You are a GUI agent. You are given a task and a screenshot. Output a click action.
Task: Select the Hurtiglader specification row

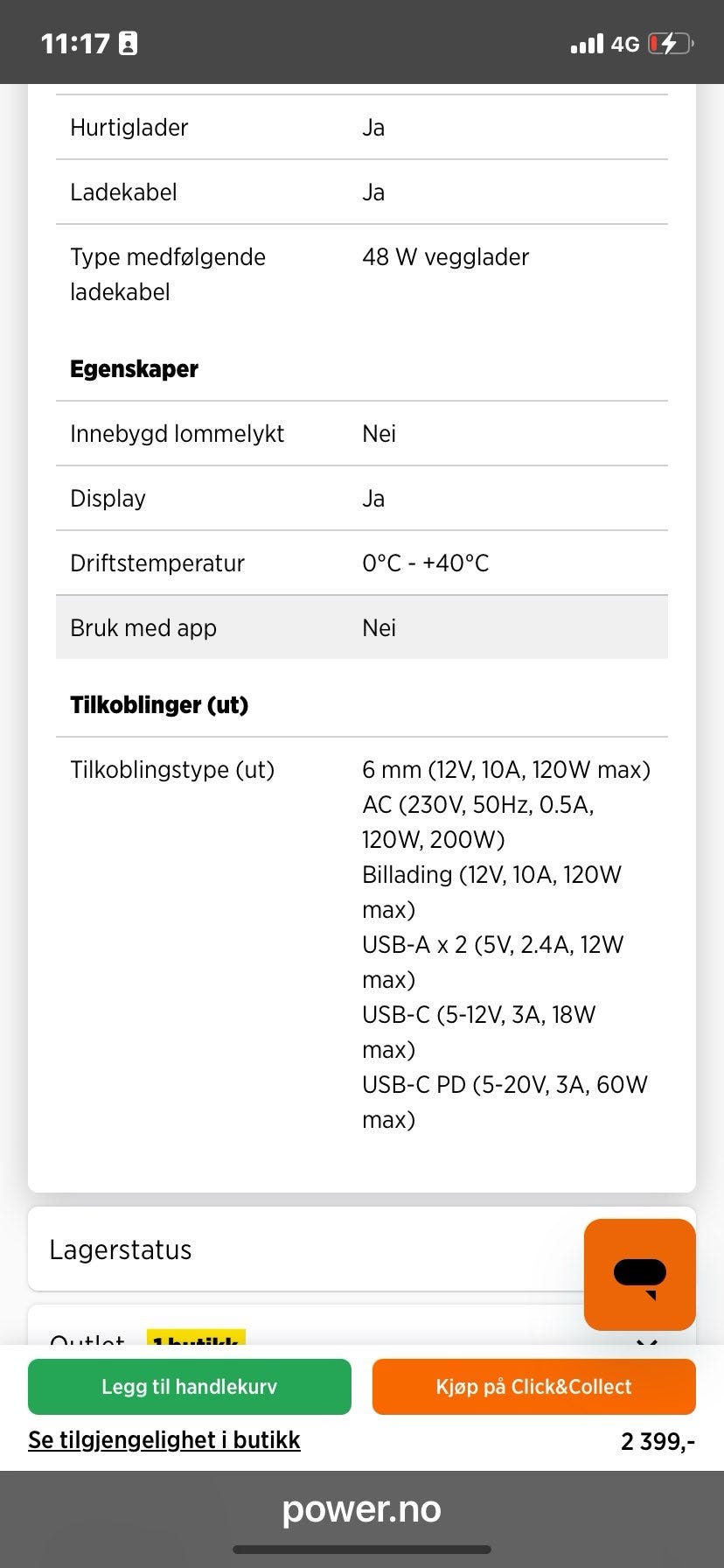click(x=362, y=128)
